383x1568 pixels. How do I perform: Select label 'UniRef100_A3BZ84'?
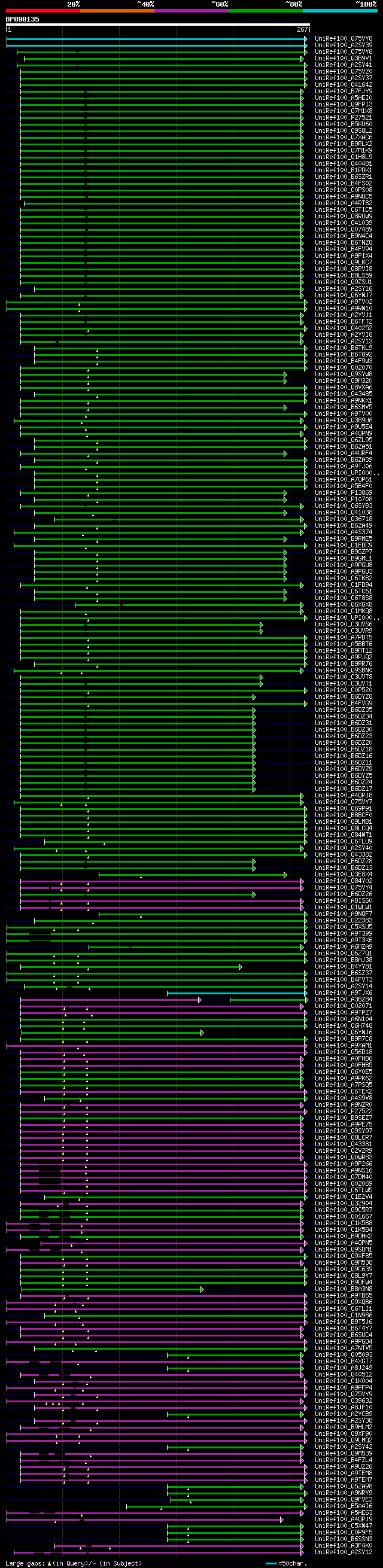[344, 1000]
